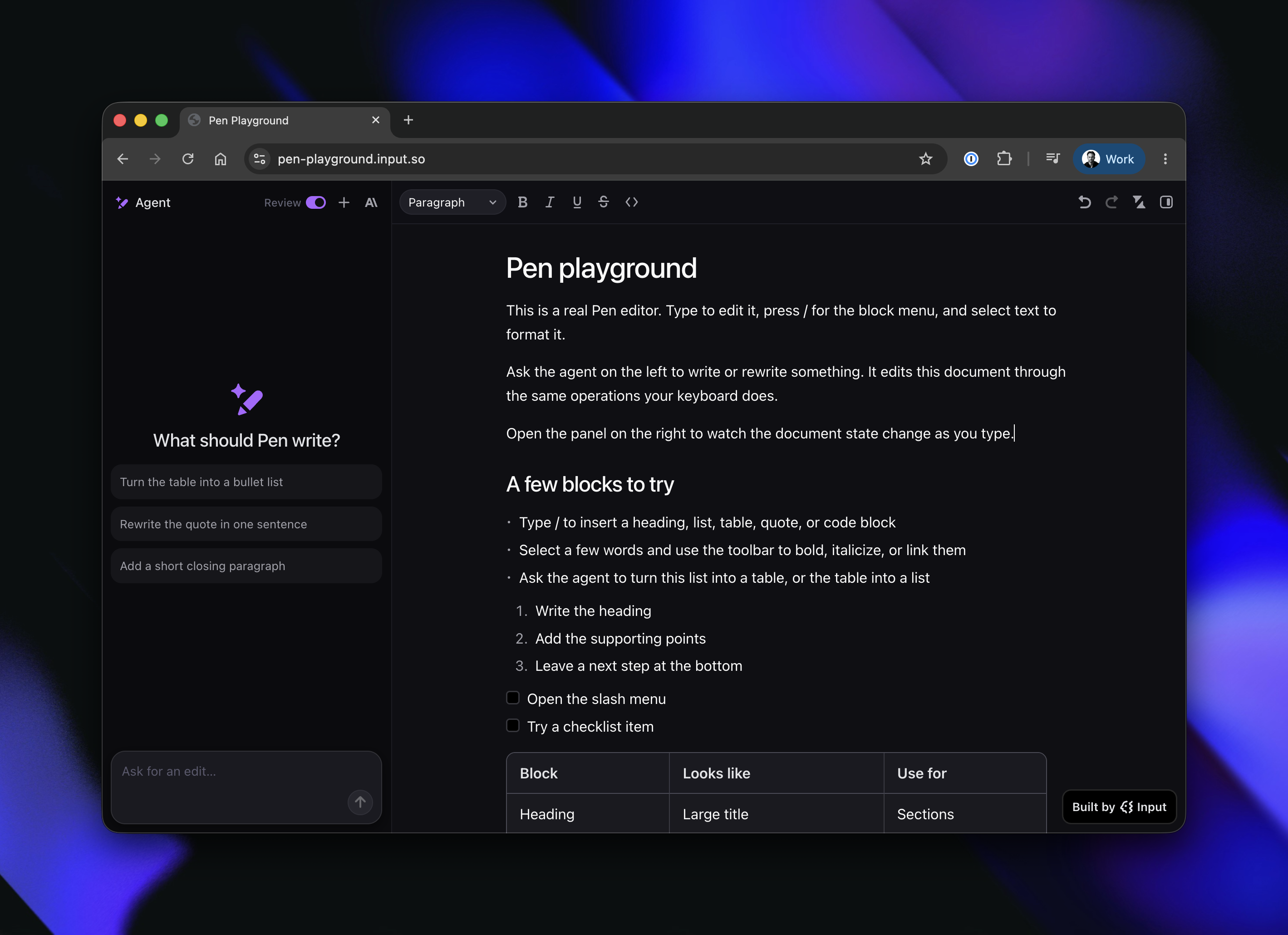The width and height of the screenshot is (1288, 935).
Task: Click the 'Sections' table cell
Action: pyautogui.click(x=965, y=813)
